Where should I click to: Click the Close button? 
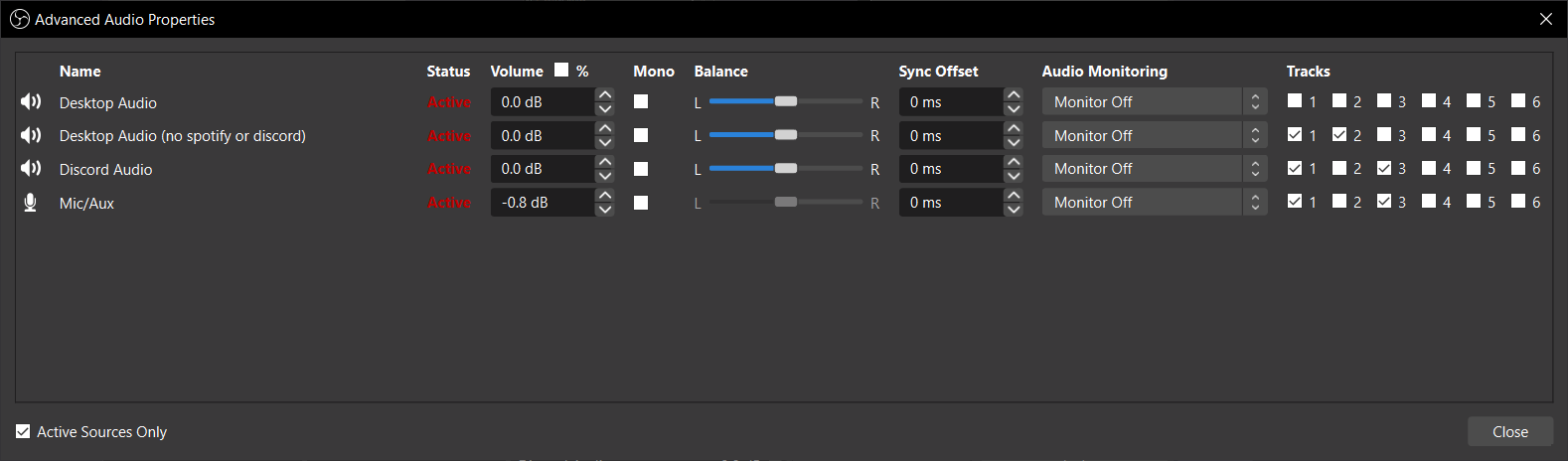(x=1510, y=431)
